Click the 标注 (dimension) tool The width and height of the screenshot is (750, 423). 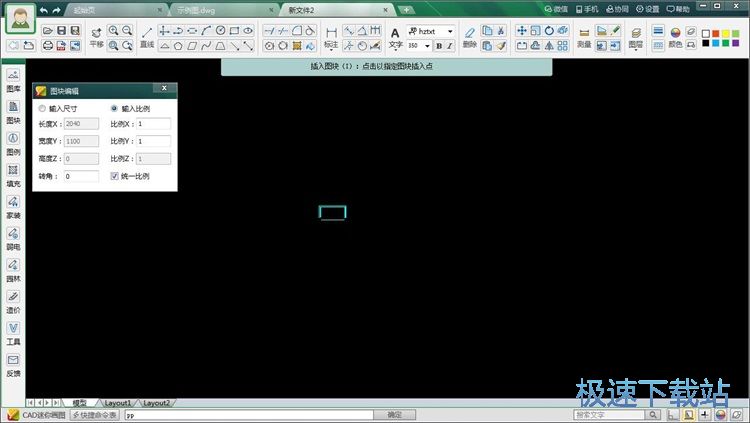click(x=331, y=37)
